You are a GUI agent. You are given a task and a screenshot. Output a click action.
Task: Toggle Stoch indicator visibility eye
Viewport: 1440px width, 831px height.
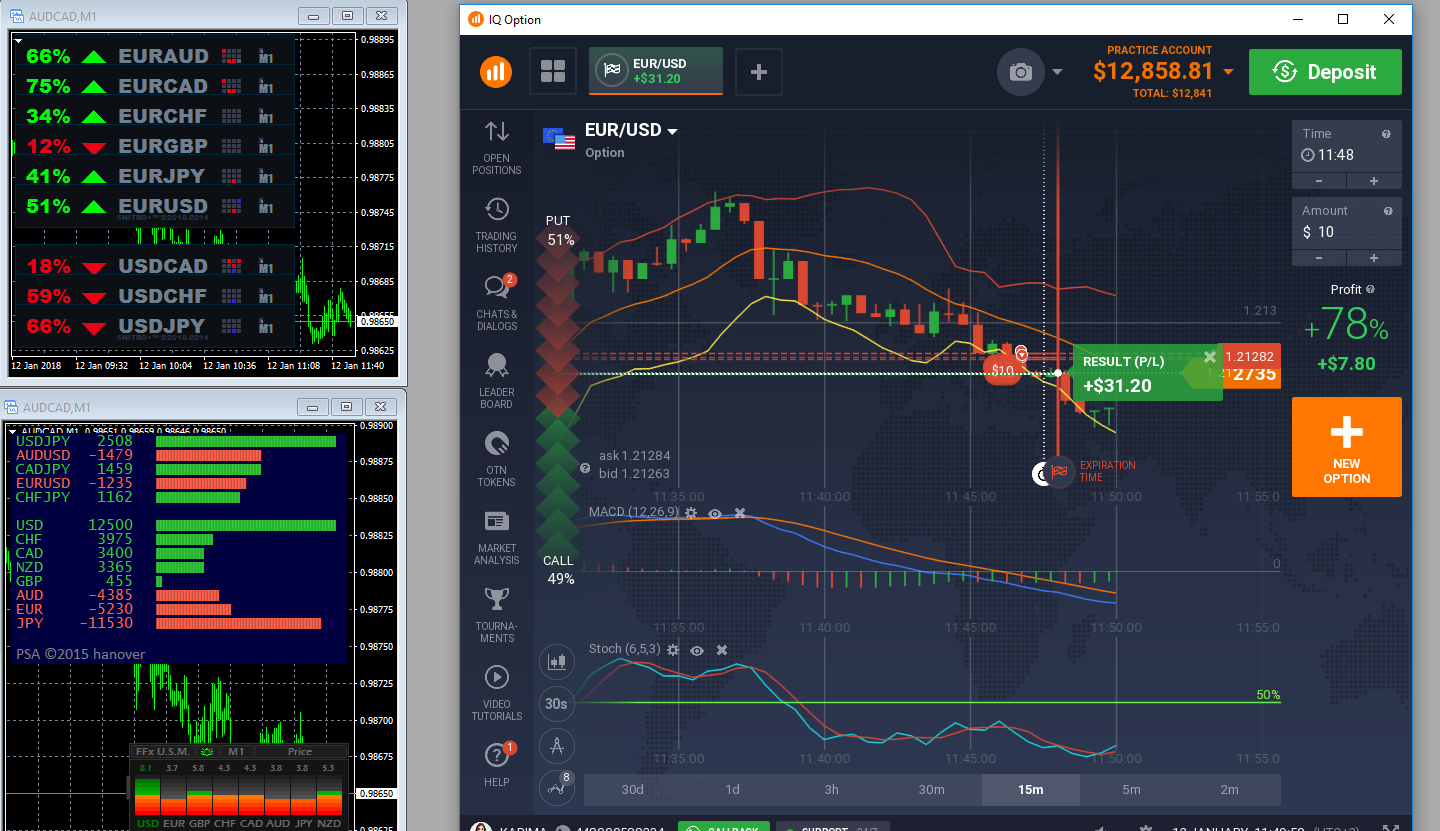tap(697, 650)
